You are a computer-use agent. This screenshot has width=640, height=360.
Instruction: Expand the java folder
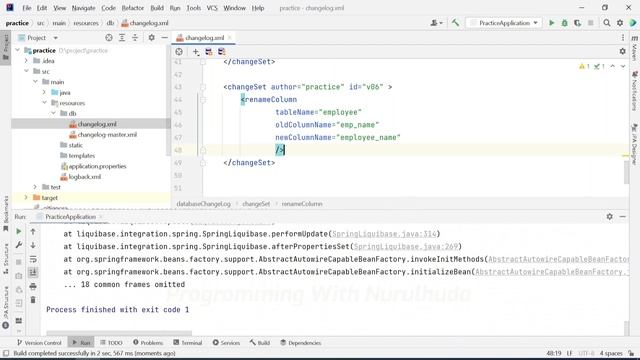[44, 92]
